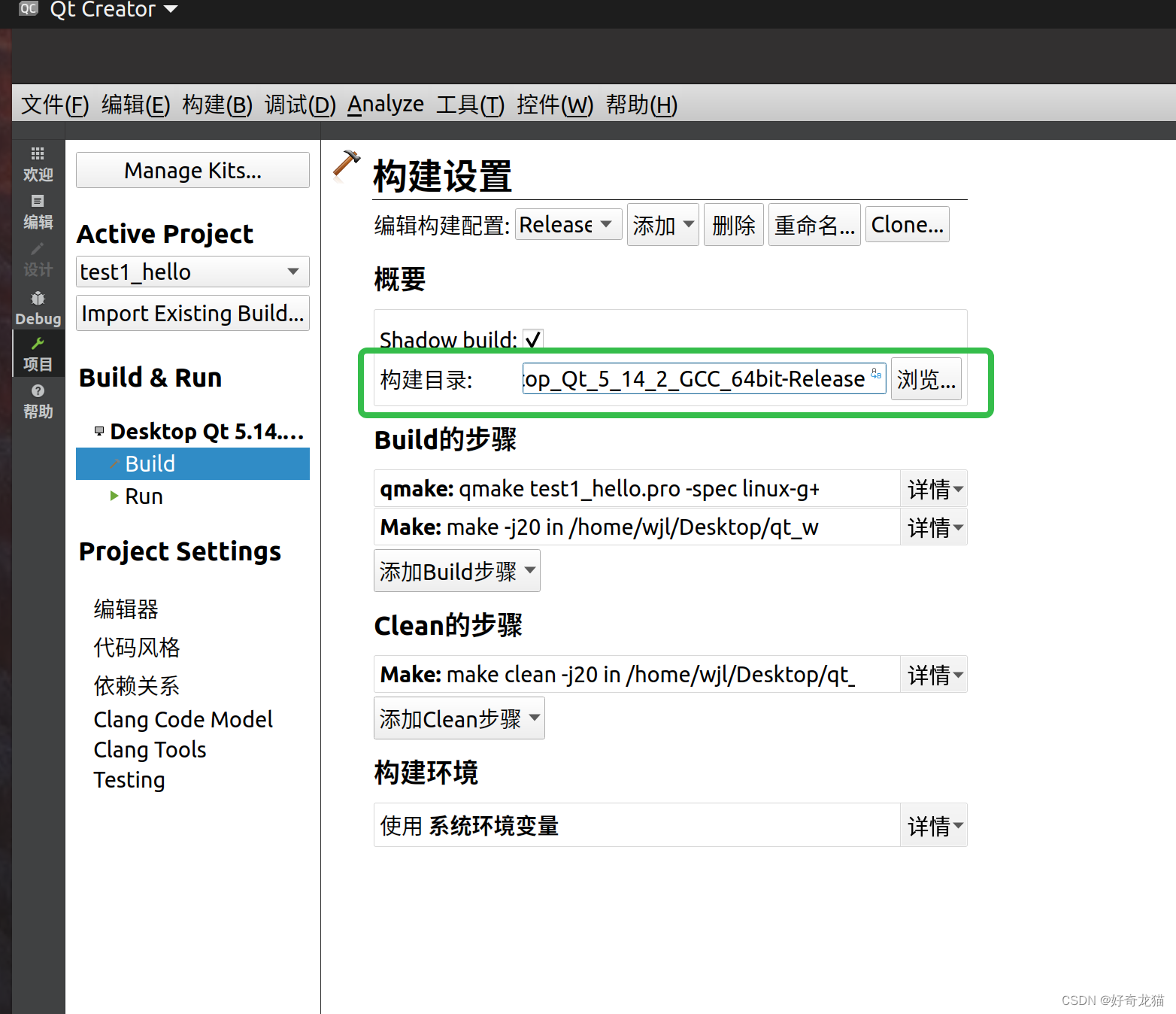Click the 使用 系统环境变量 environment text

tap(470, 826)
